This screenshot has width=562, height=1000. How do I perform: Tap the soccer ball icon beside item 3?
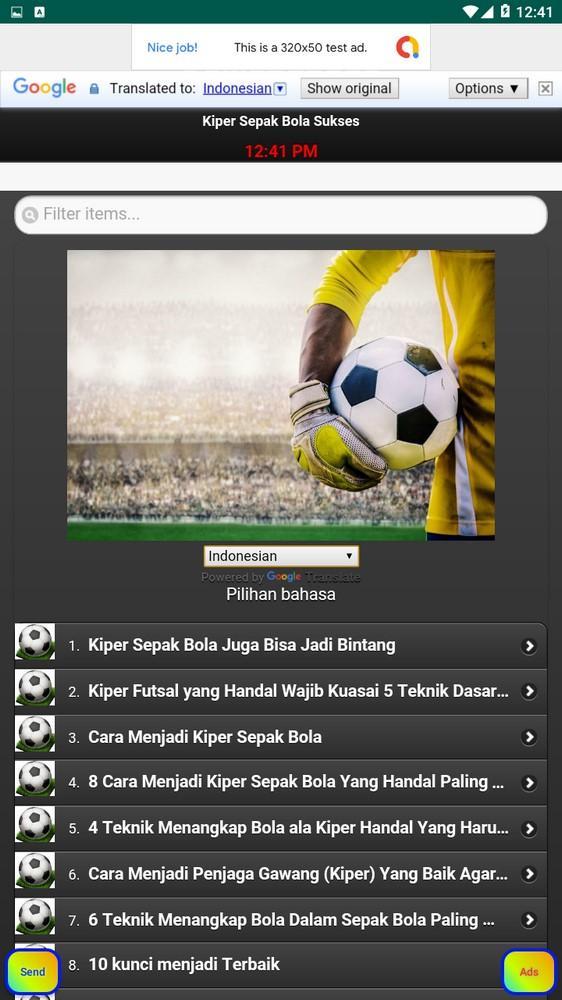tap(35, 733)
